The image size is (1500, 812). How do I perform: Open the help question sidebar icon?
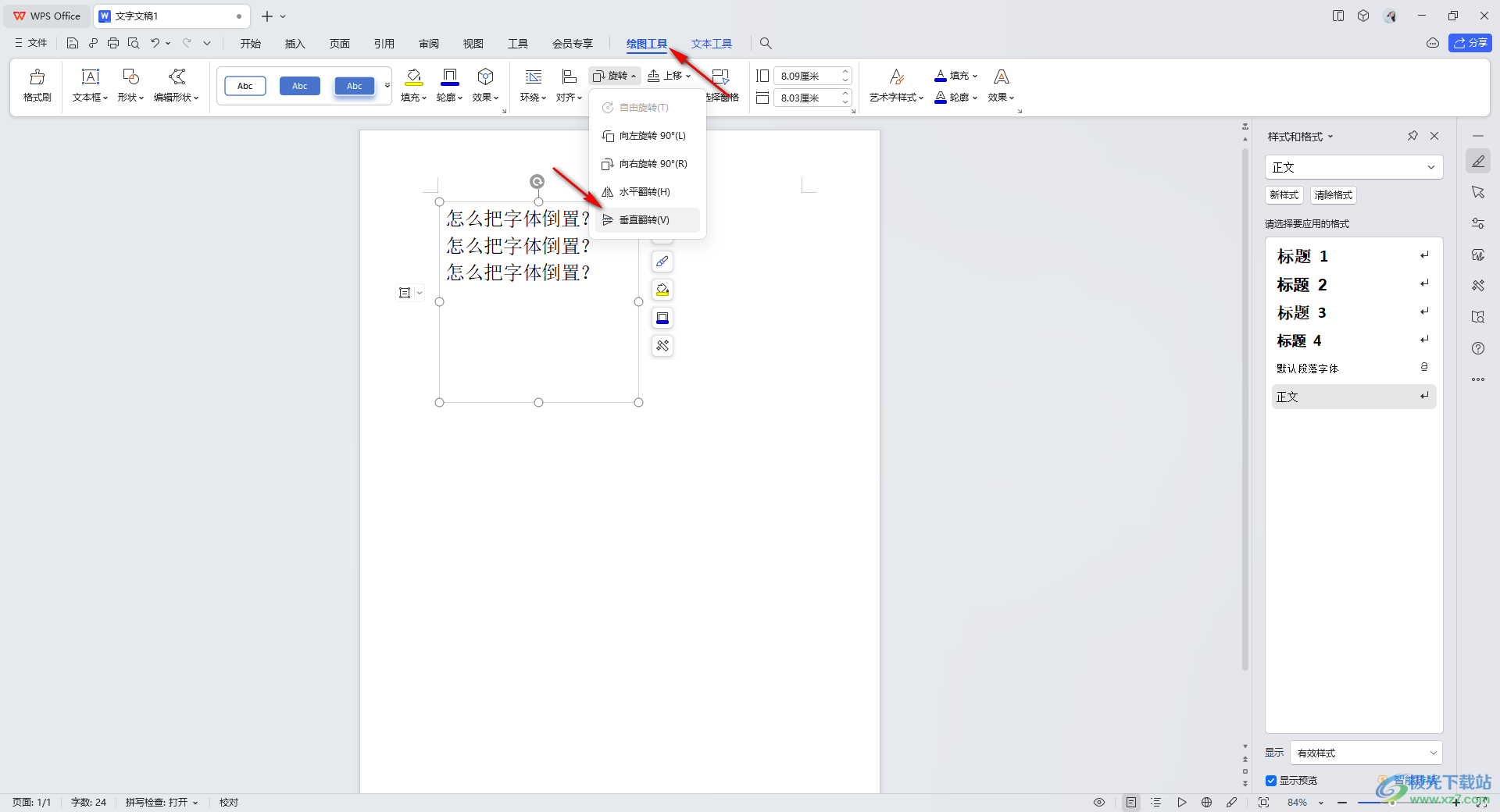(1478, 348)
